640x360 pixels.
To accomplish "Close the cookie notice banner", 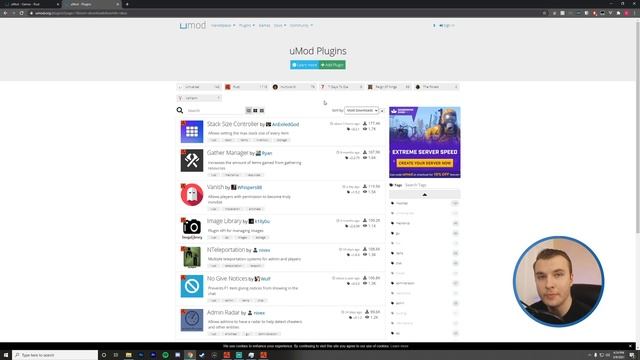I will (630, 346).
